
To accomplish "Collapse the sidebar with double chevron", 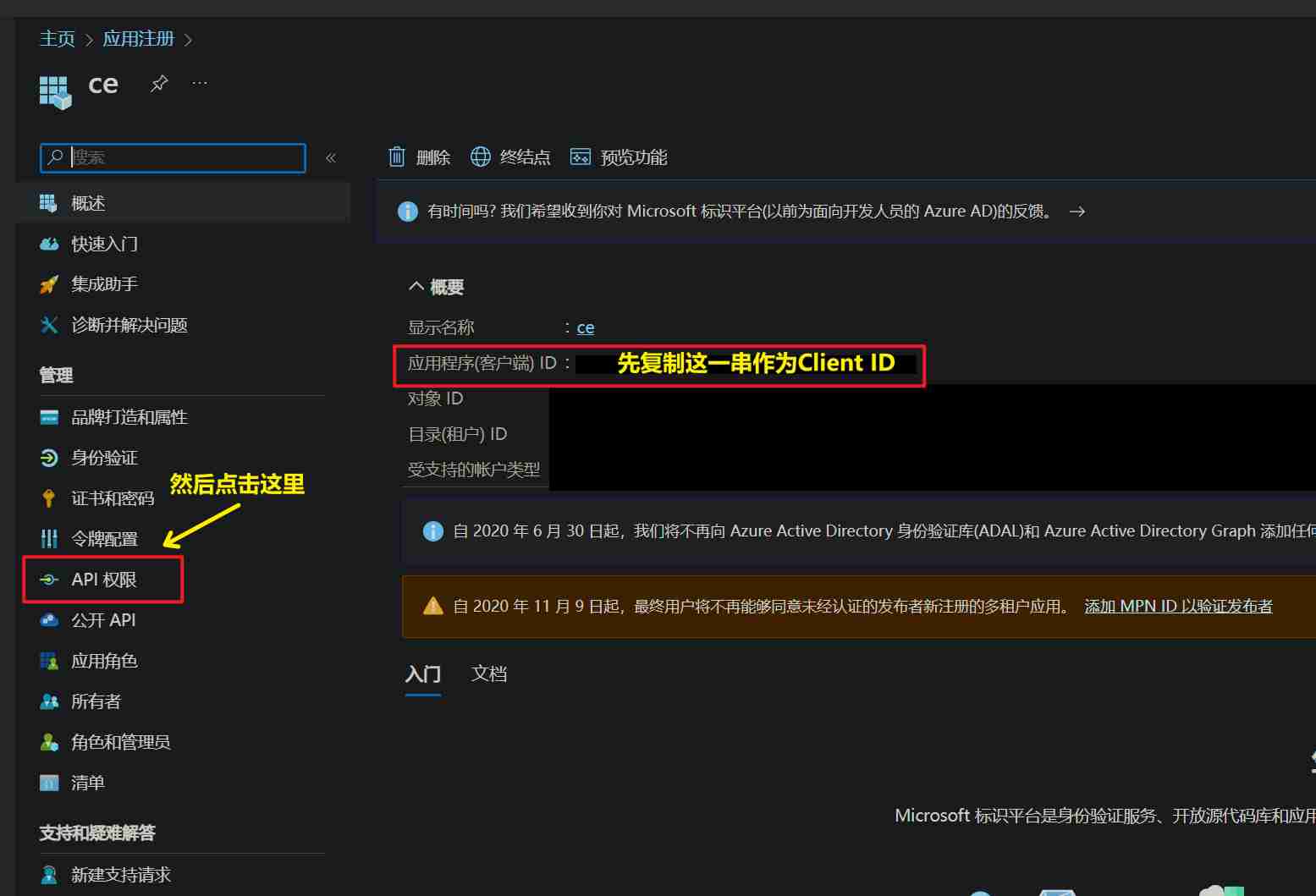I will (x=331, y=157).
